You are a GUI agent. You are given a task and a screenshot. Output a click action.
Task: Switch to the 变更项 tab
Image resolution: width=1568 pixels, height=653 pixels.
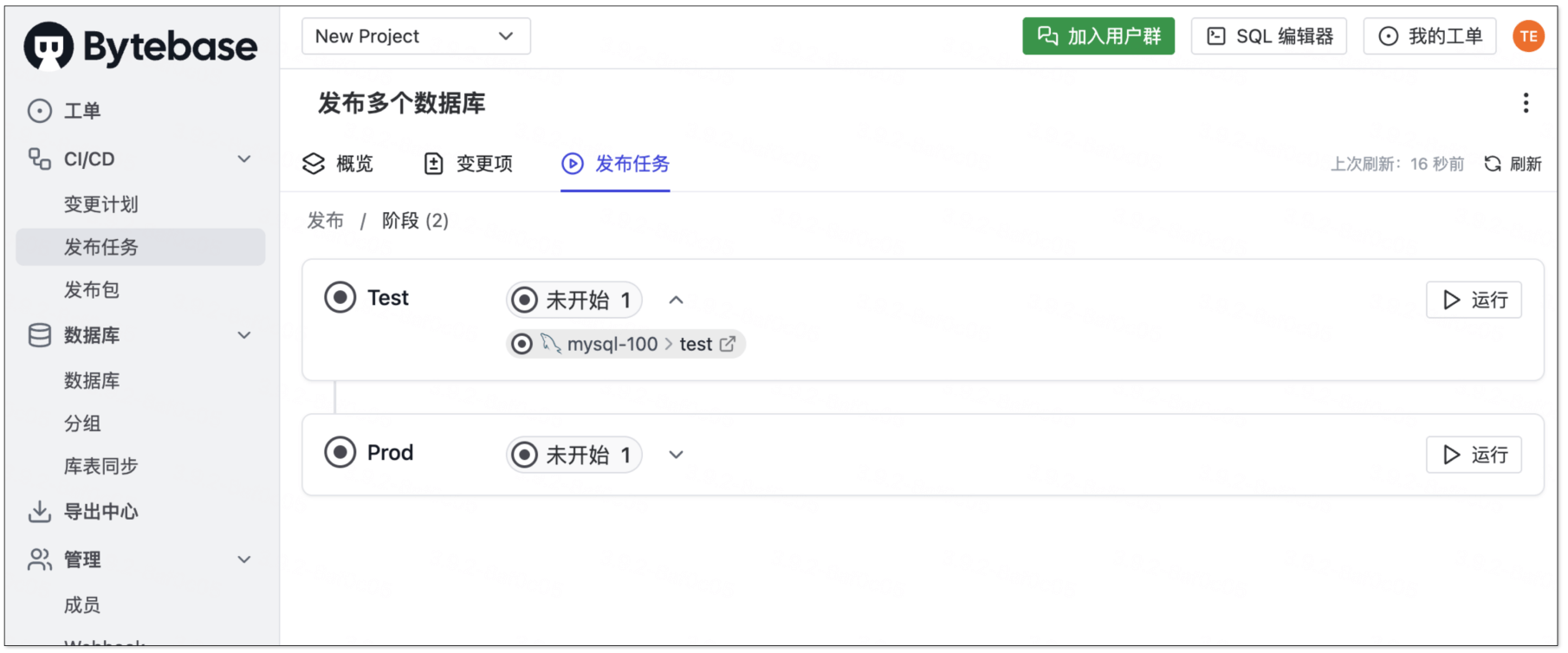[x=469, y=164]
